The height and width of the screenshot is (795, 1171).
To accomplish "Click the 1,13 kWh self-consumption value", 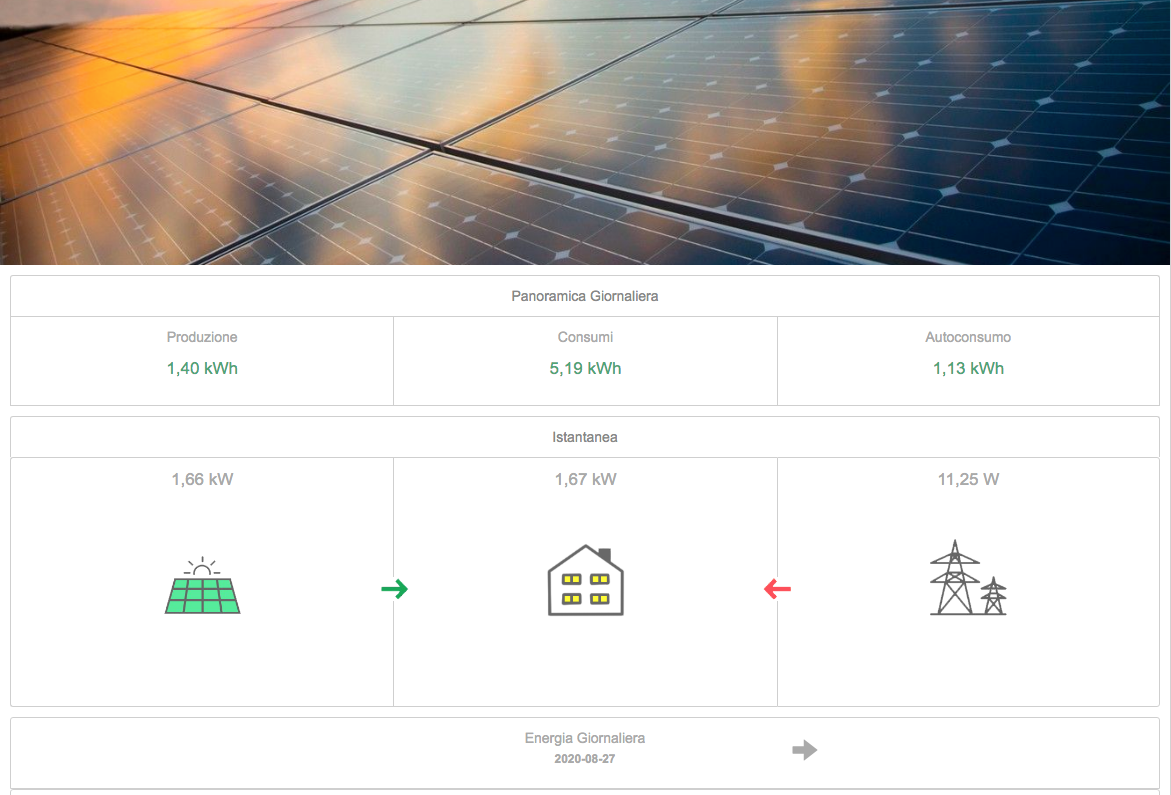I will pyautogui.click(x=968, y=368).
